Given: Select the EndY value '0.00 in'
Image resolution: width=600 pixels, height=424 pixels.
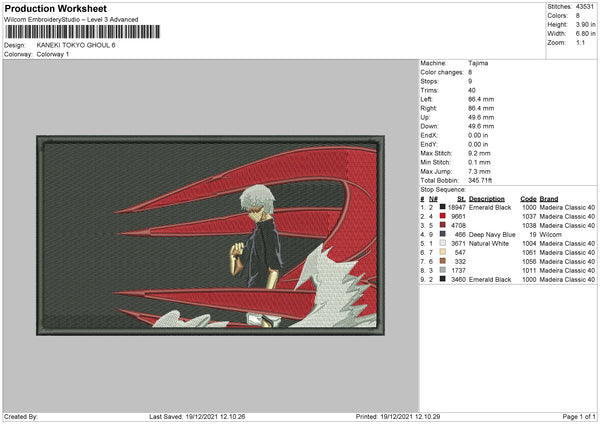Looking at the screenshot, I should coord(478,144).
